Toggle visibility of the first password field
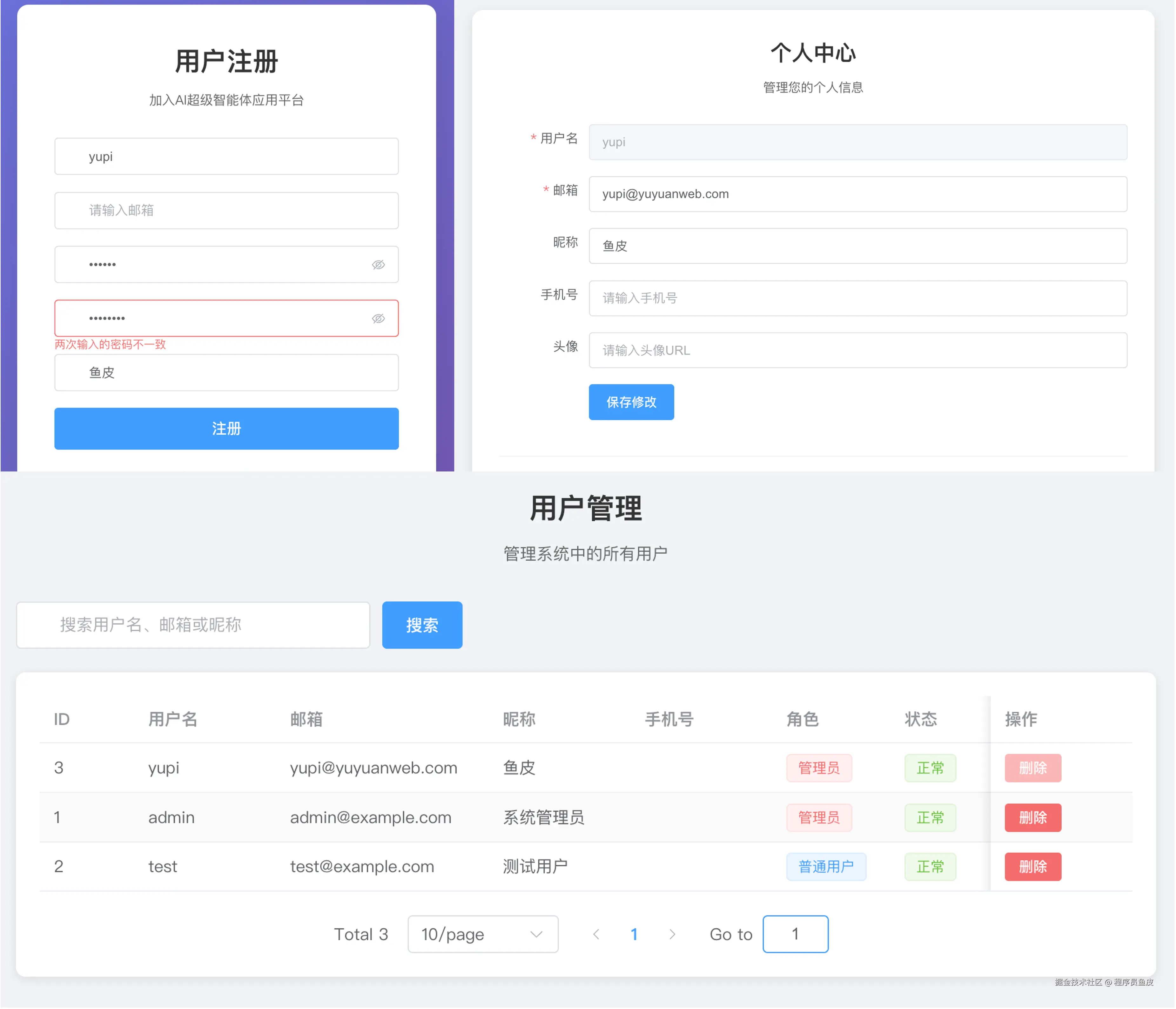1176x1009 pixels. pyautogui.click(x=378, y=265)
